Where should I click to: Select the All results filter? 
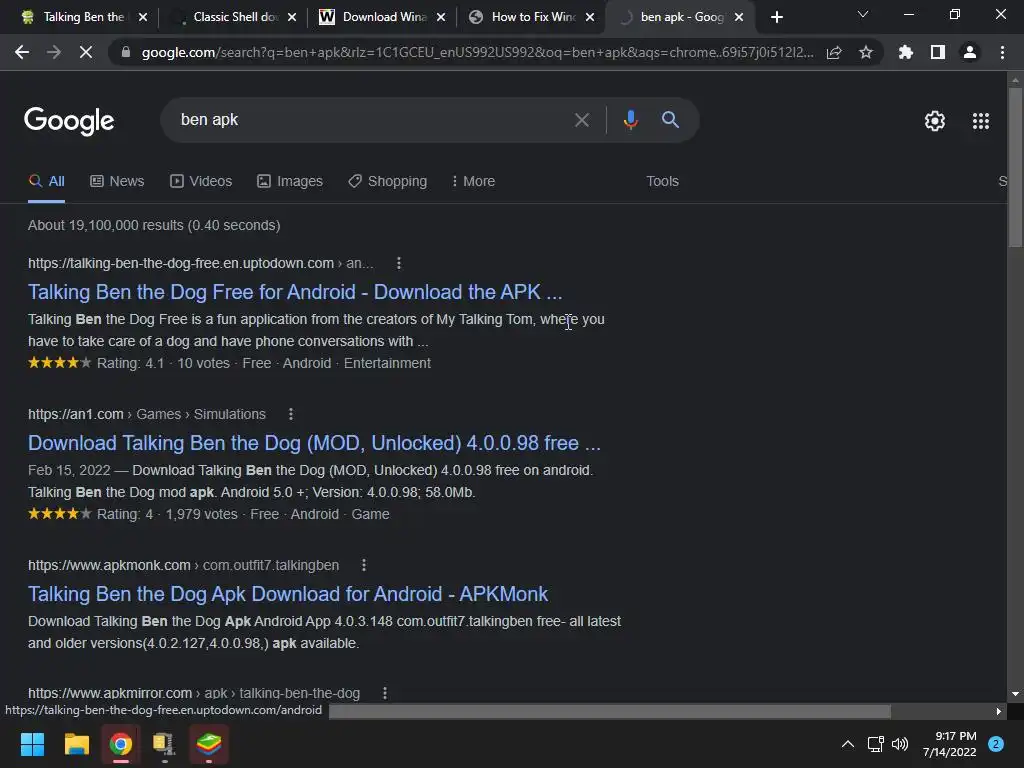(46, 181)
